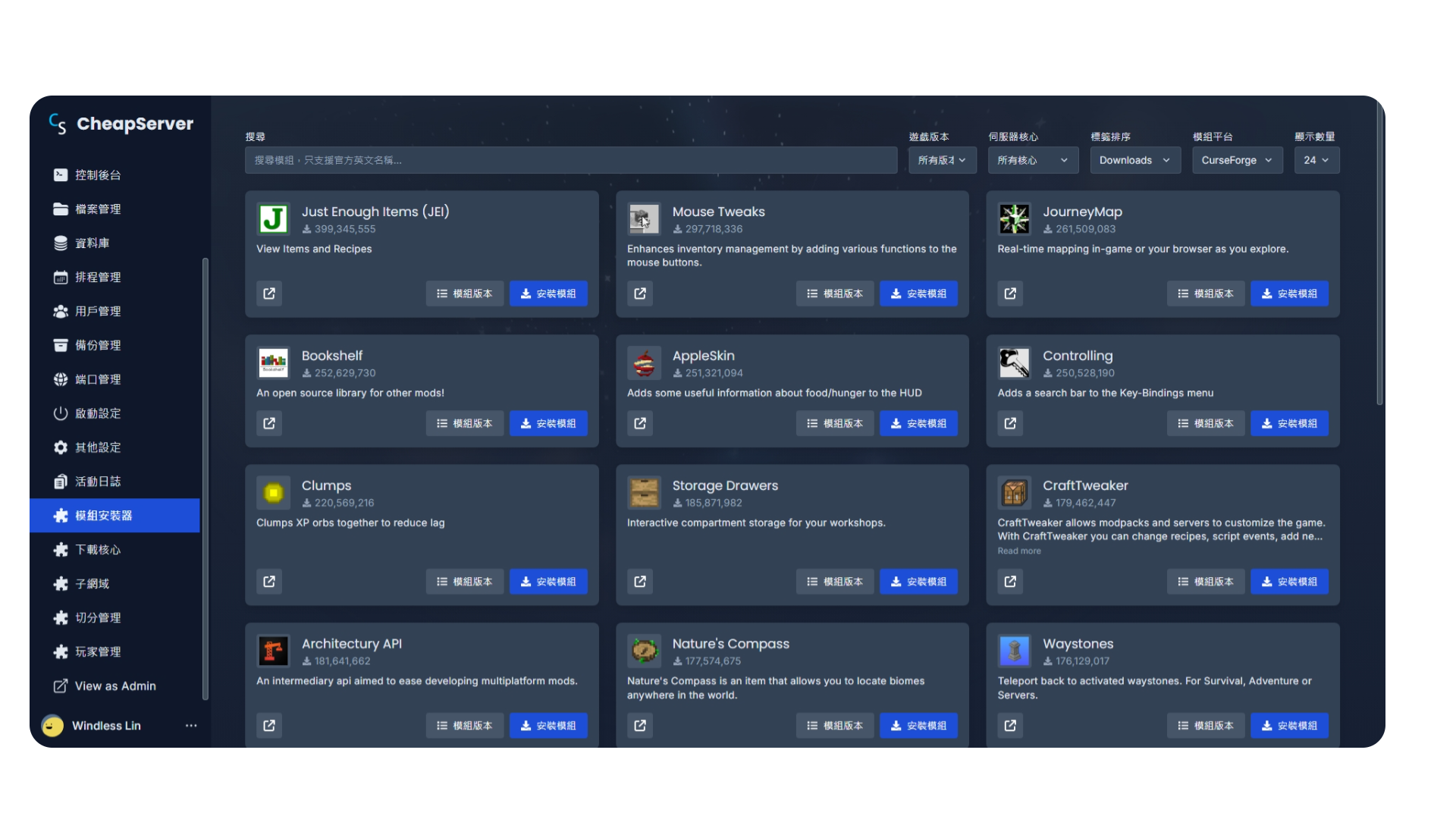Open the JourneyMap external page icon
The height and width of the screenshot is (819, 1456).
[x=1010, y=293]
